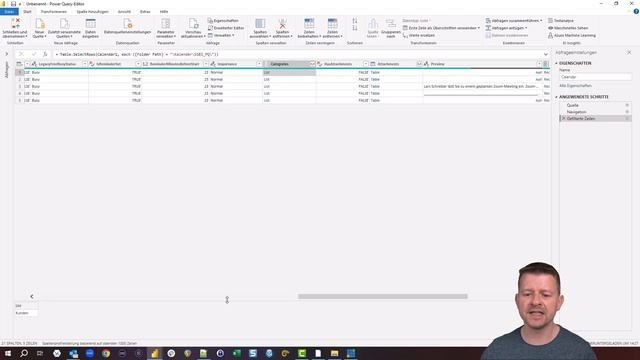This screenshot has height=360, width=640.
Task: Click the Daten eingeben icon
Action: point(91,23)
